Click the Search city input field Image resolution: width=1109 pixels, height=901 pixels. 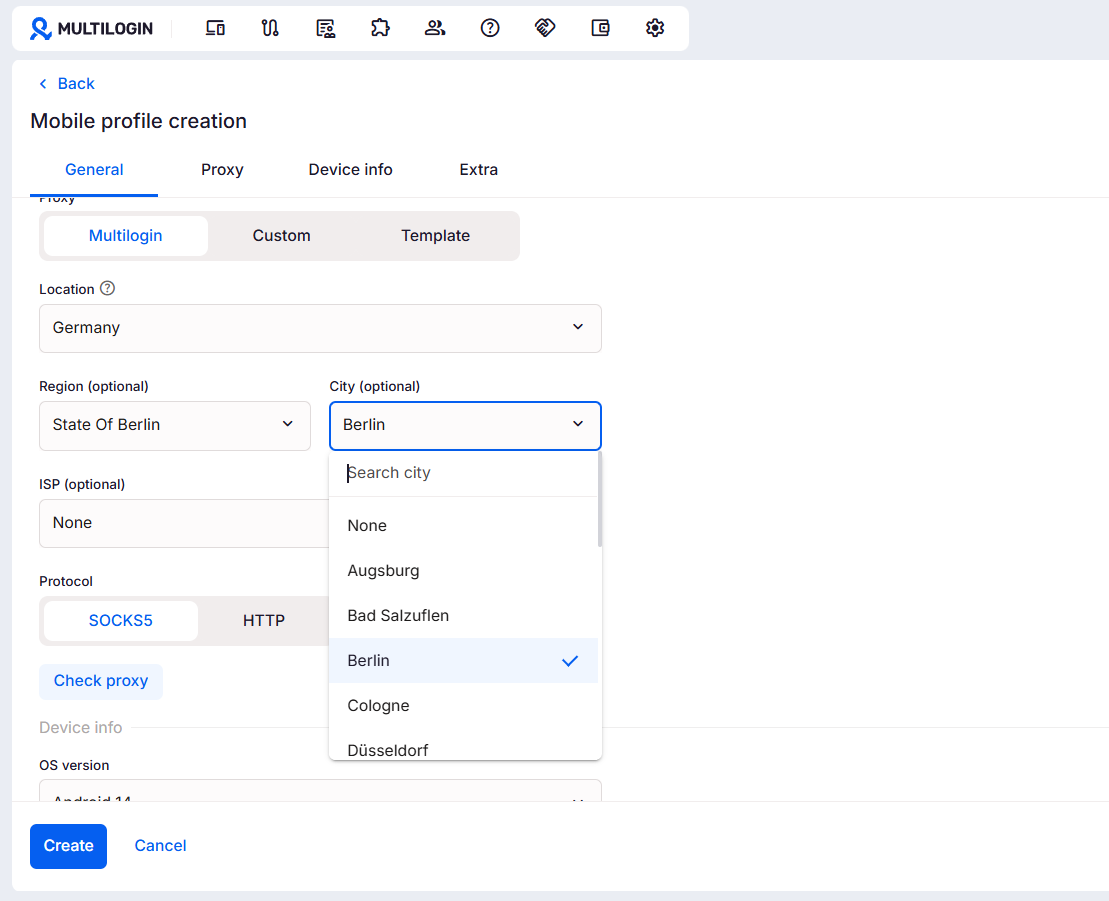tap(465, 473)
